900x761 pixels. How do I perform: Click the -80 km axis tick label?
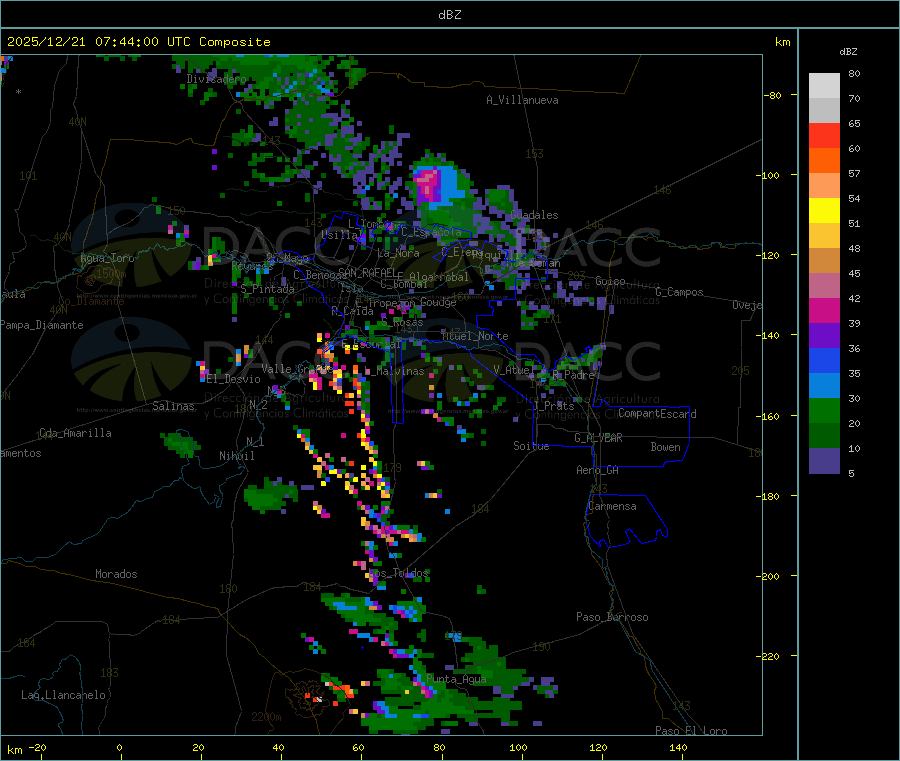[x=773, y=95]
